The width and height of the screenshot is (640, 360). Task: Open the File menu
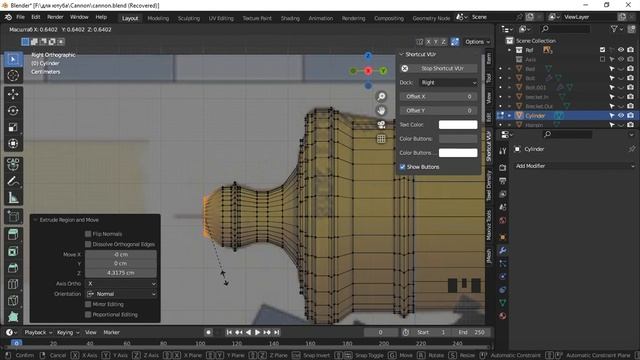tap(20, 17)
